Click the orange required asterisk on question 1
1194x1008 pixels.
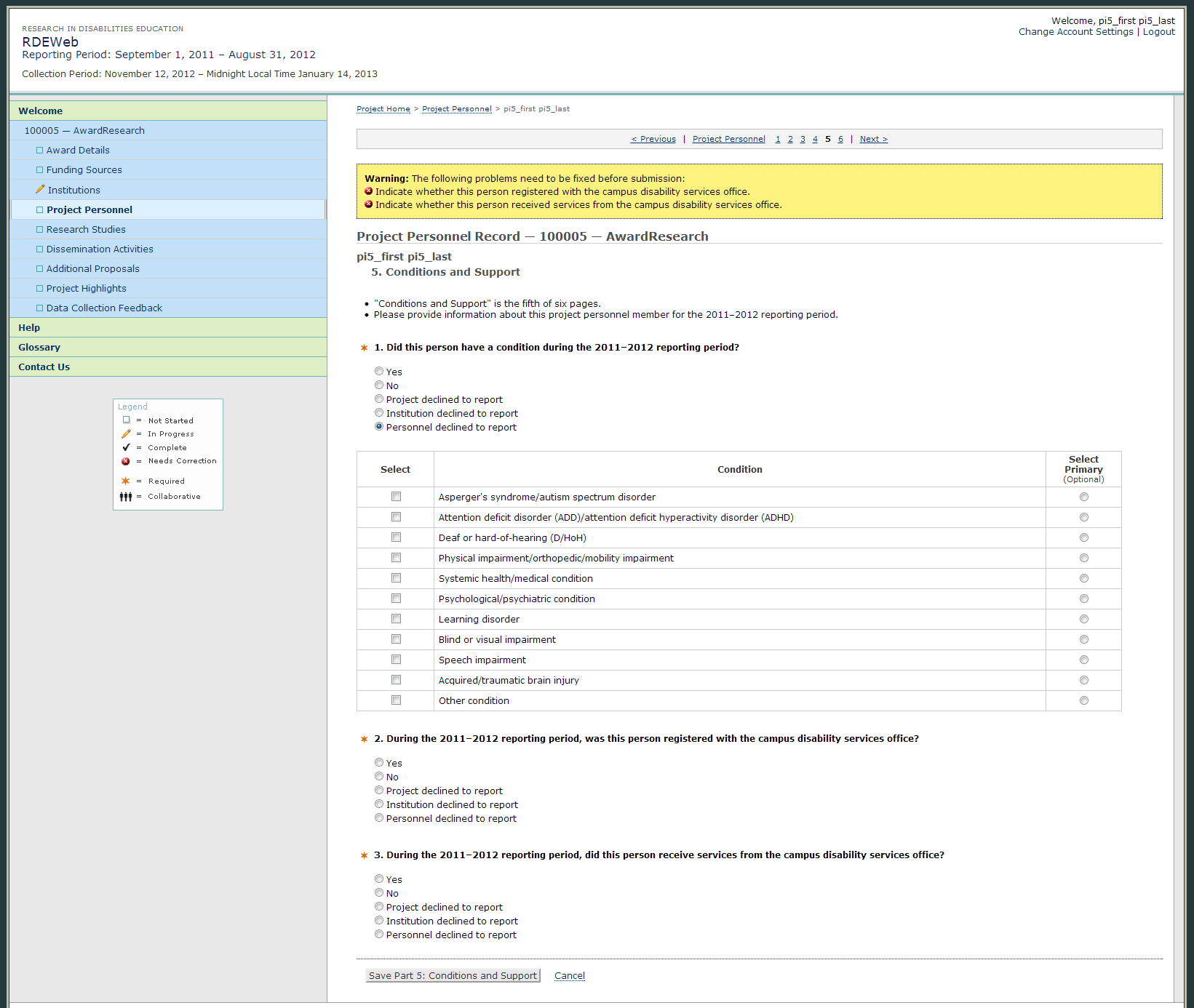pyautogui.click(x=365, y=348)
